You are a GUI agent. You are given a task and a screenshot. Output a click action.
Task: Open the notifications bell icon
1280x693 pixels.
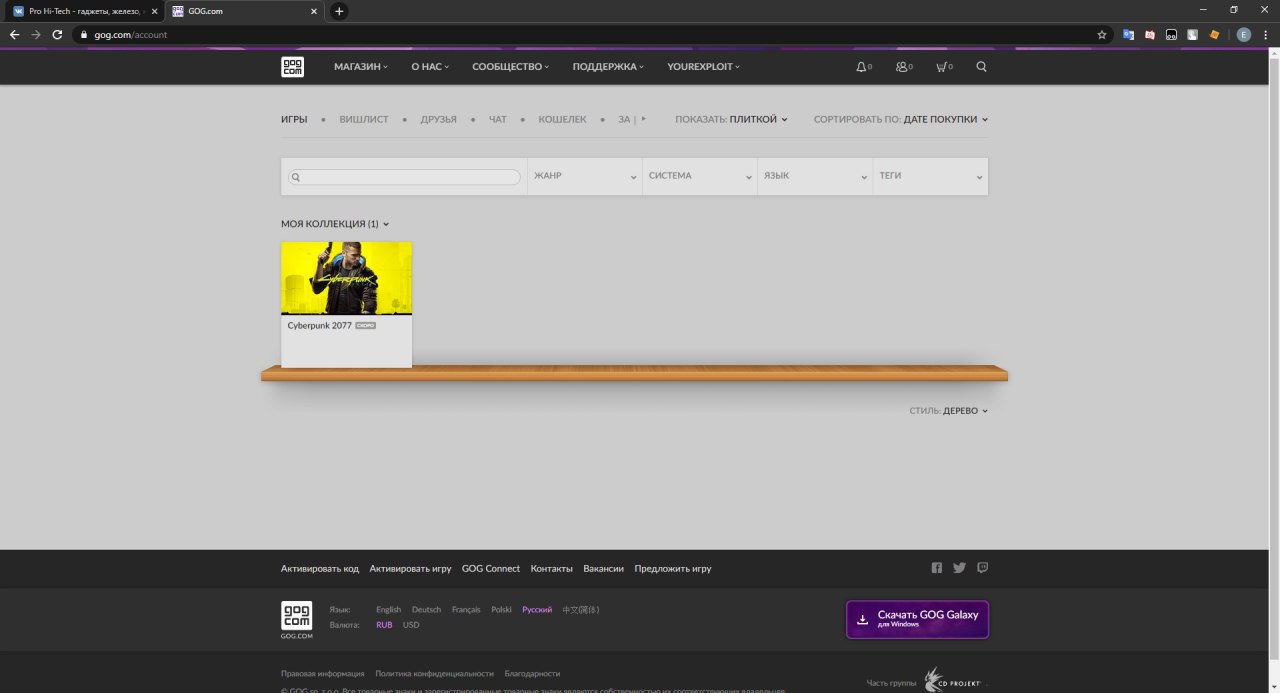click(x=861, y=67)
